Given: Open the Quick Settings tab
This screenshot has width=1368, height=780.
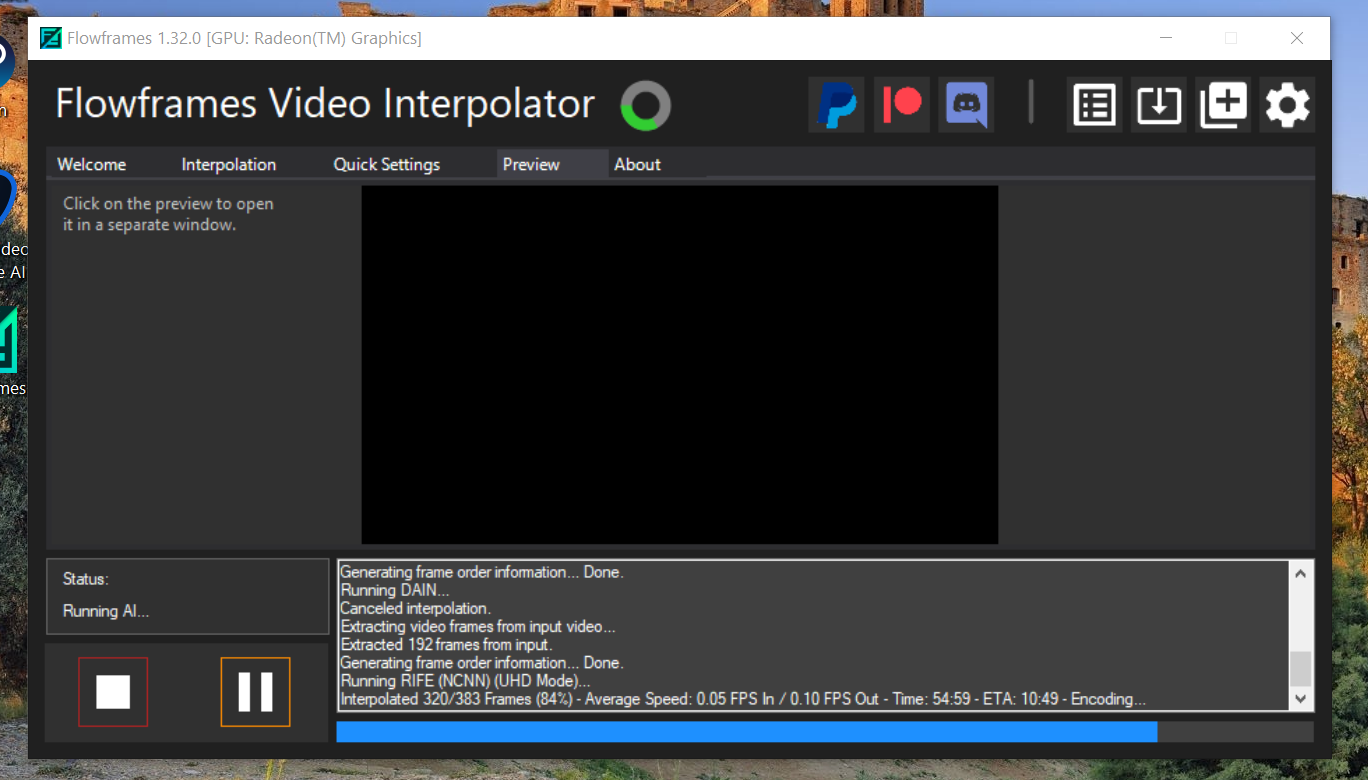Looking at the screenshot, I should coord(387,165).
